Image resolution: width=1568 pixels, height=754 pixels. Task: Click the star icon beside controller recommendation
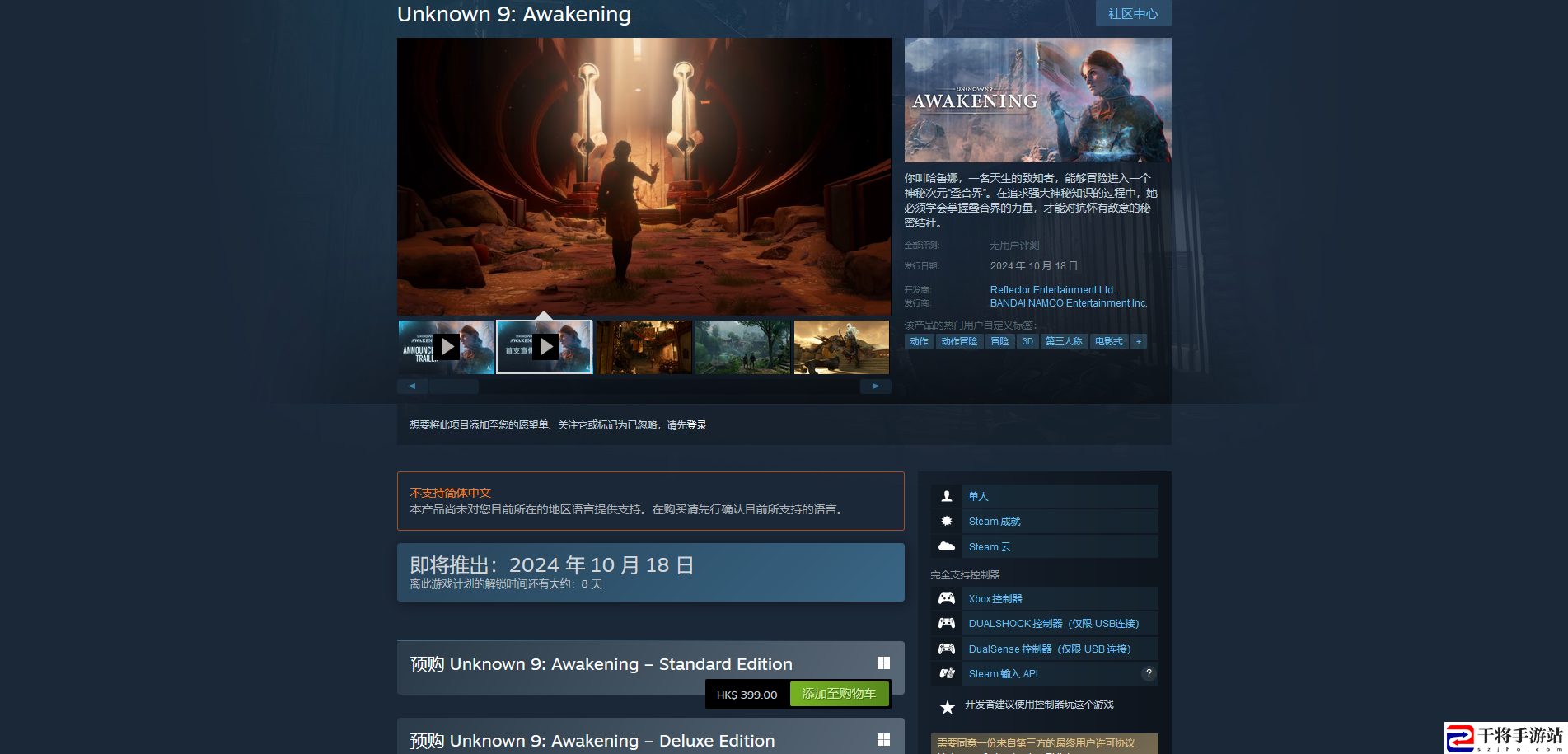coord(948,707)
